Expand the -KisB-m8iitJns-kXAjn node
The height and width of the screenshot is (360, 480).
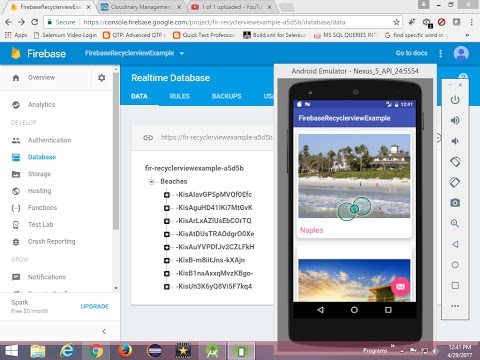pos(167,260)
